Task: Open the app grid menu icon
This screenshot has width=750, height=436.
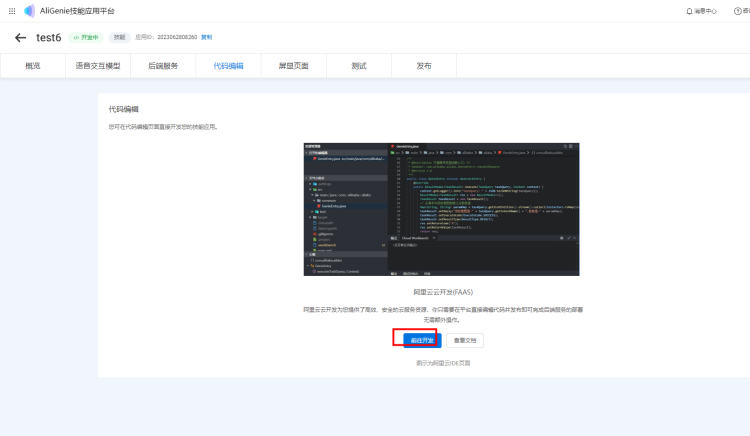Action: [x=10, y=10]
